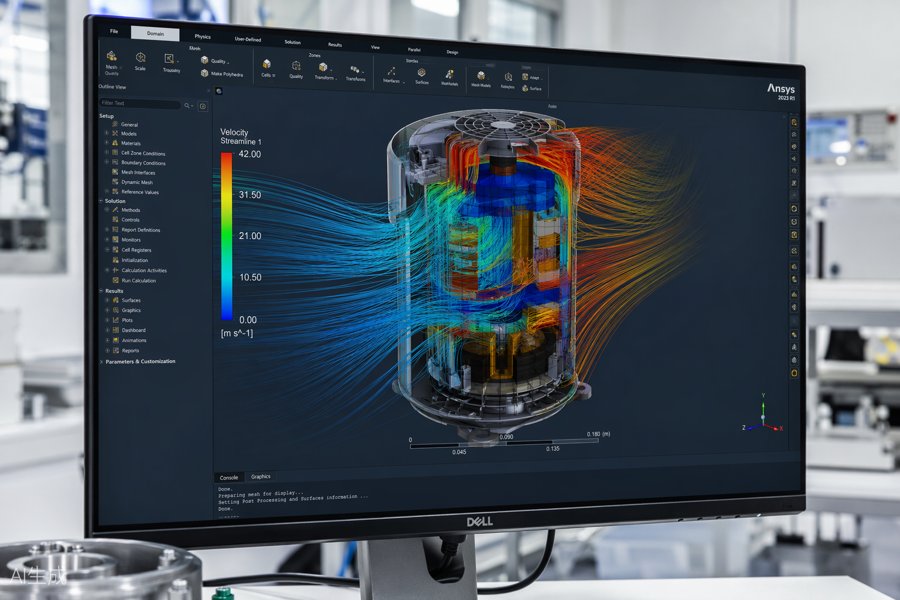Click the Controls icon under Solution
Image resolution: width=900 pixels, height=600 pixels.
115,219
